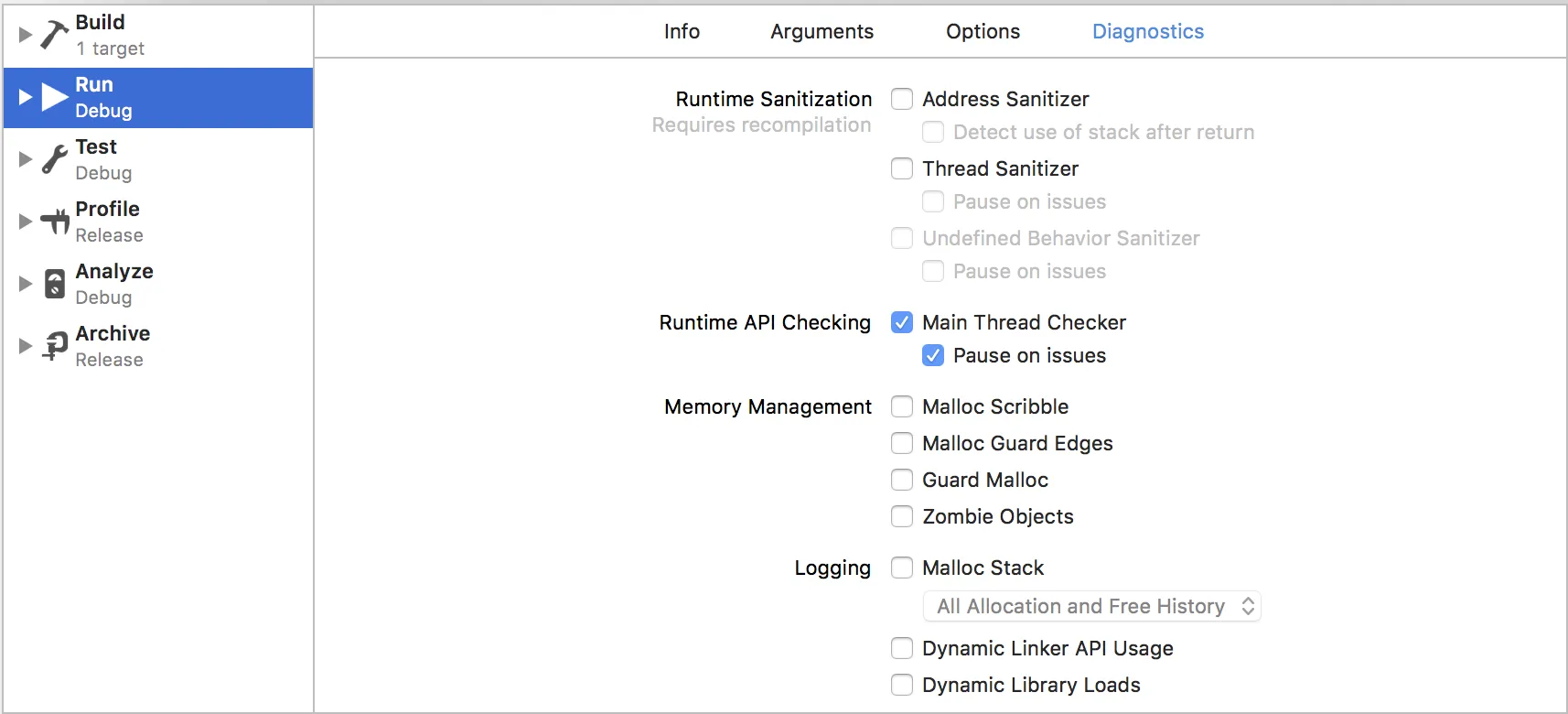Open All Allocation and Free History dropdown
The height and width of the screenshot is (714, 1568).
[x=1092, y=606]
